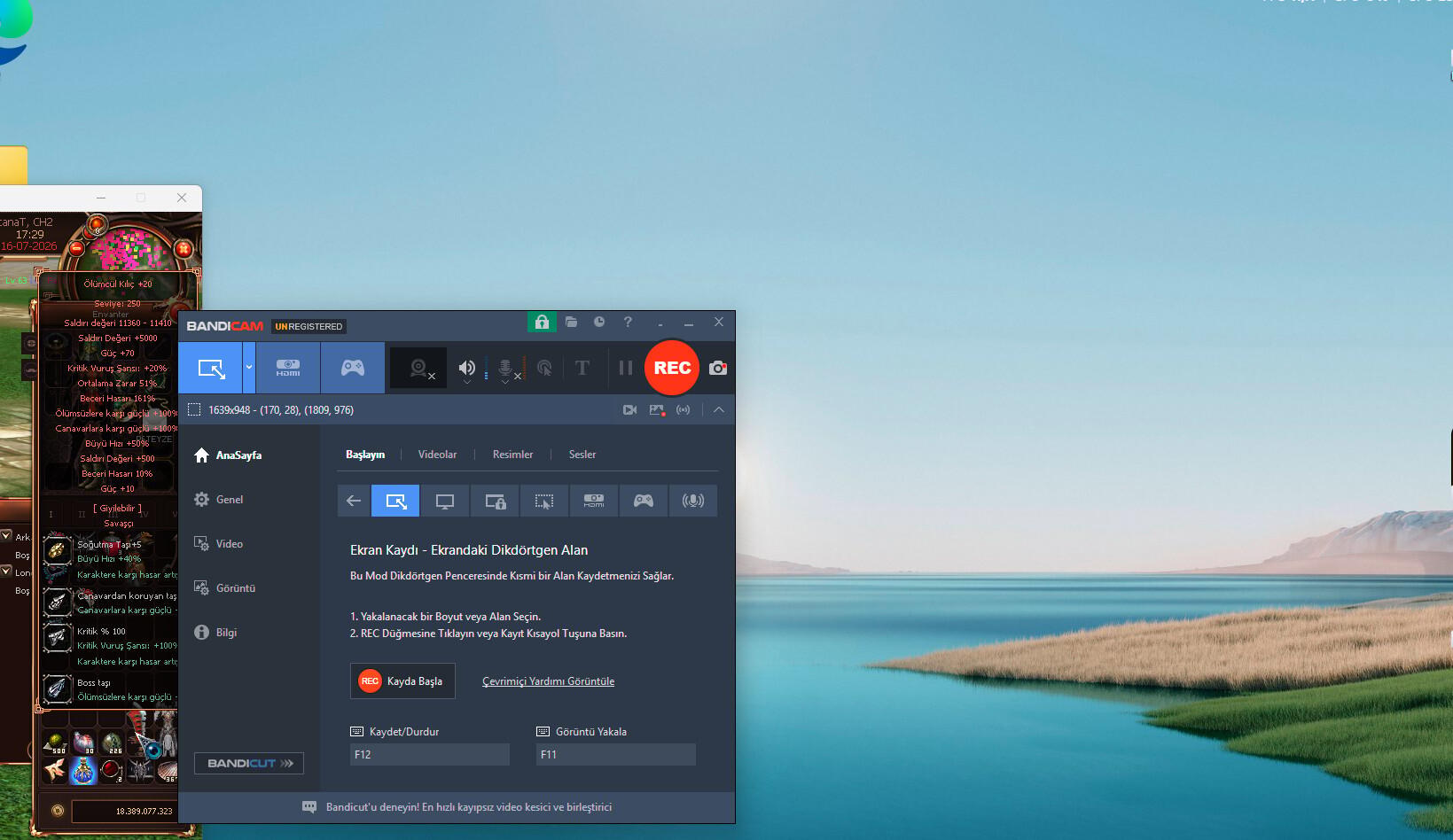
Task: Collapse the Bandicam panel with chevron
Action: click(719, 409)
